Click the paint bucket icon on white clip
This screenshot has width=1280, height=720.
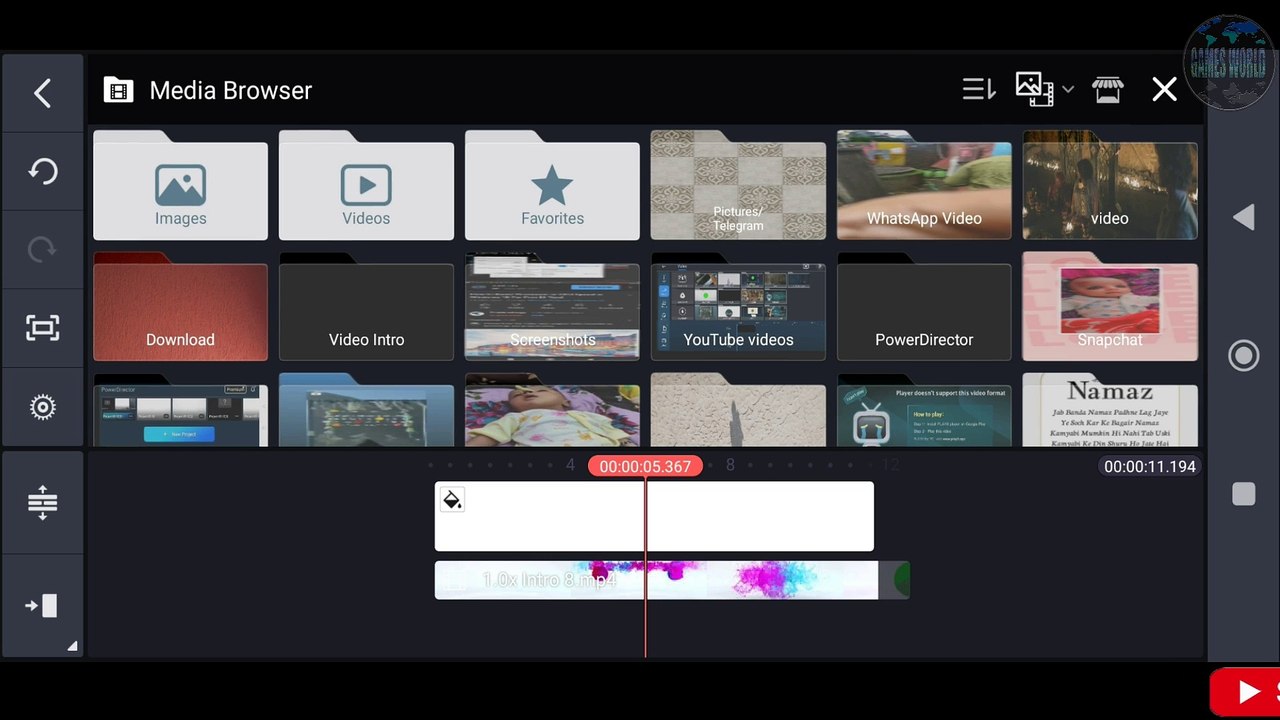coord(452,499)
